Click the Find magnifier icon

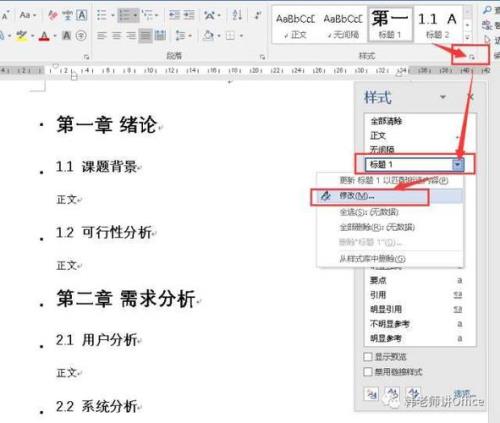pos(487,10)
